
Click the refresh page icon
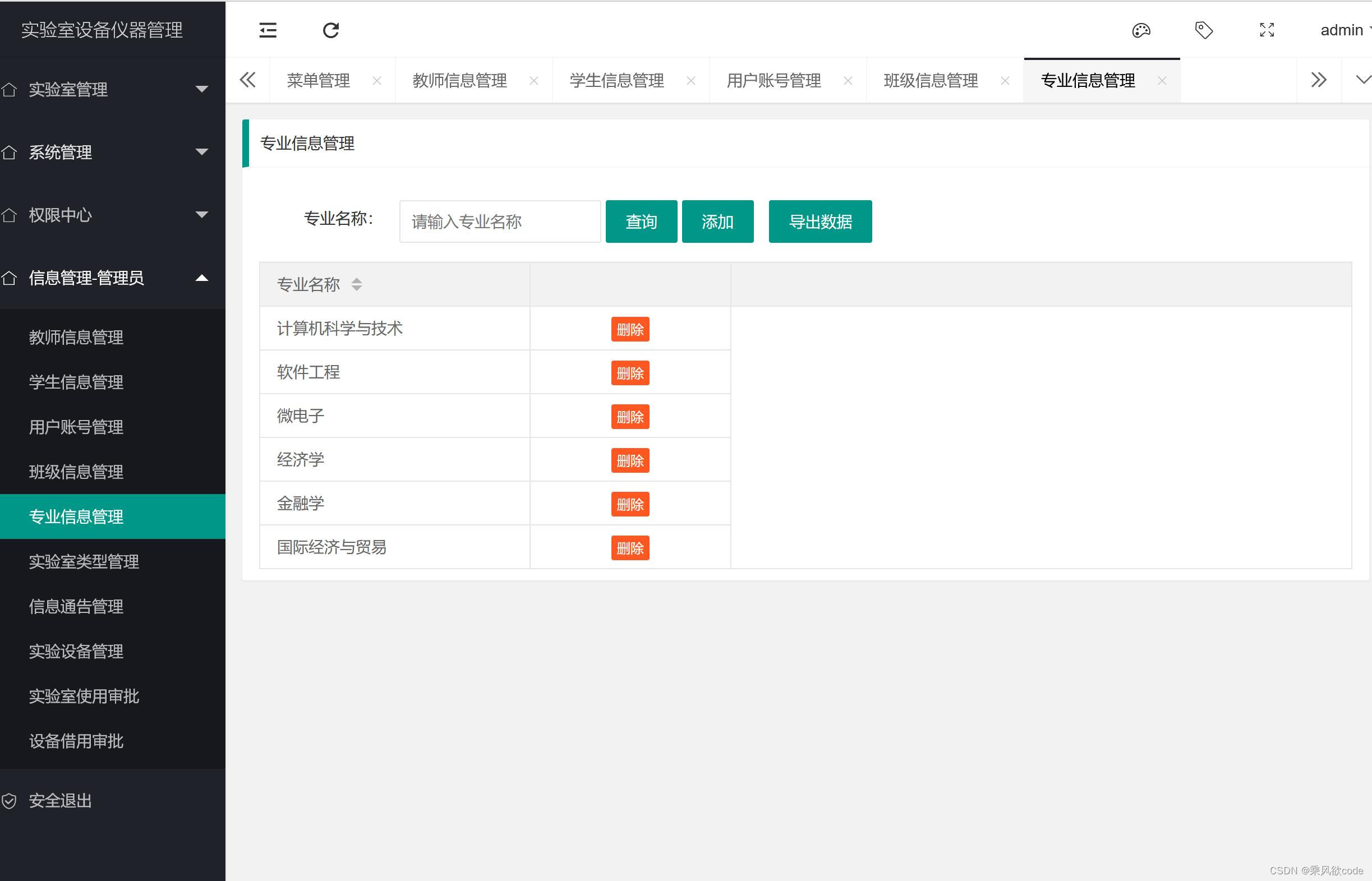331,30
